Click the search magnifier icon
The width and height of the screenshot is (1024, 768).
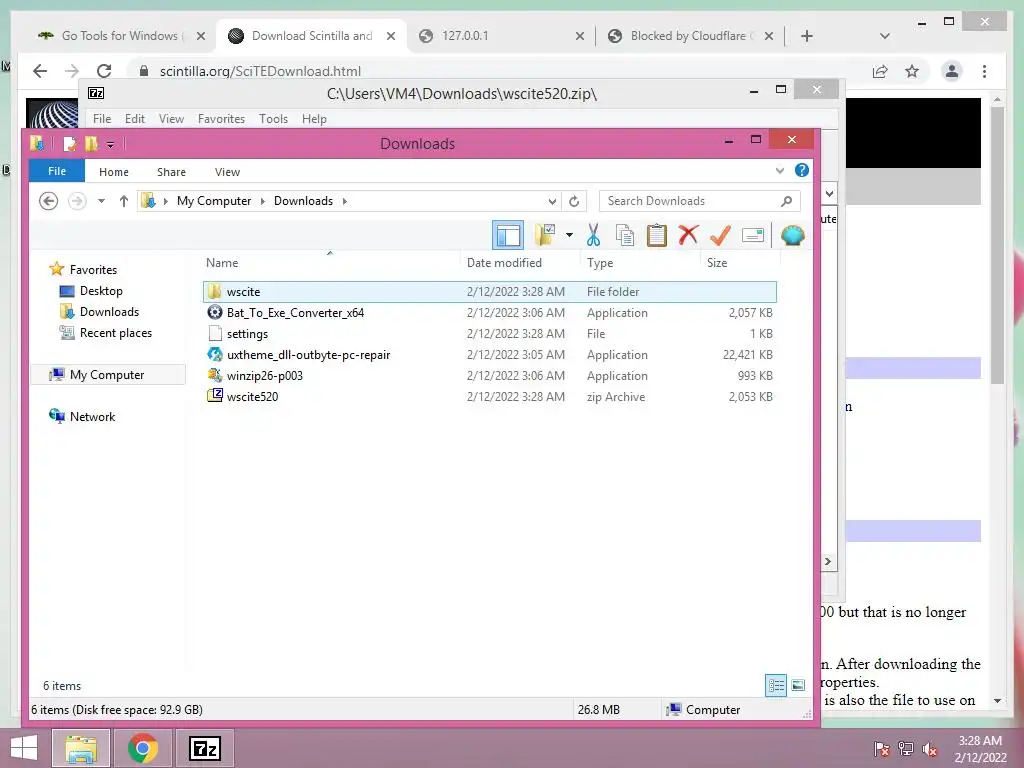coord(786,201)
